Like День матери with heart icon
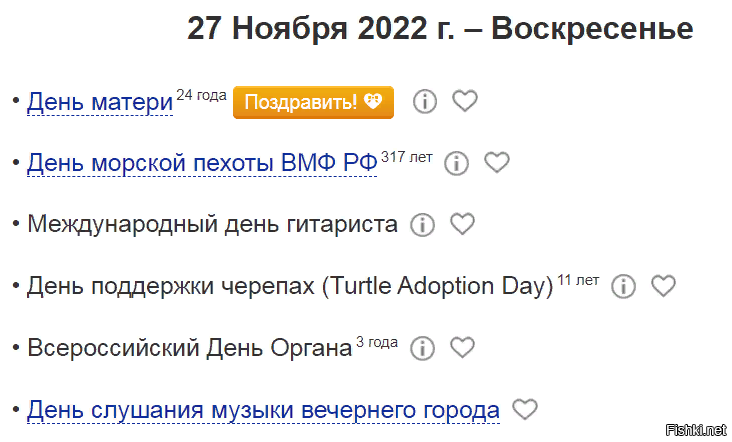732x442 pixels. [465, 101]
